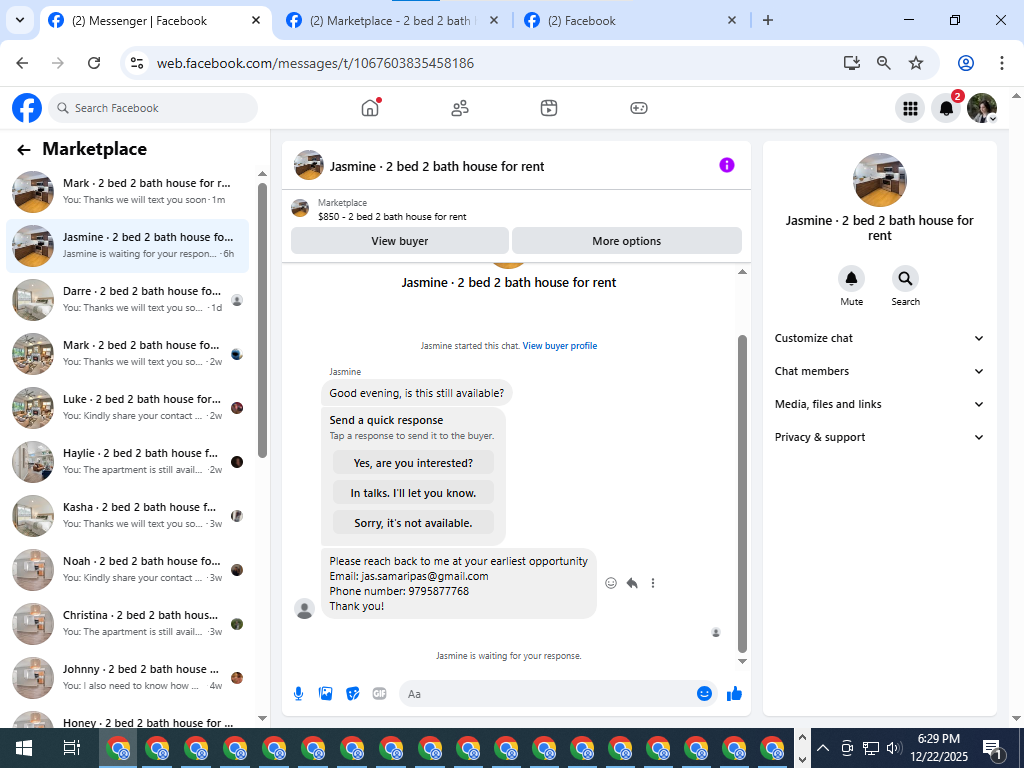1024x768 pixels.
Task: Open the Facebook menu grid icon
Action: click(910, 108)
